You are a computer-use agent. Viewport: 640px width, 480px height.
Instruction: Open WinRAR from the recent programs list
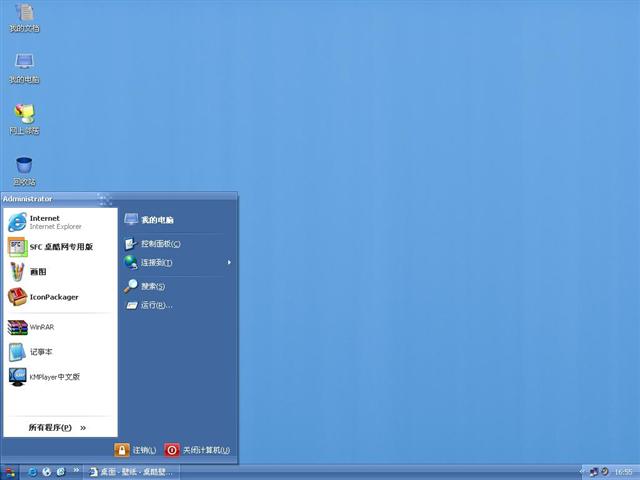pos(60,327)
